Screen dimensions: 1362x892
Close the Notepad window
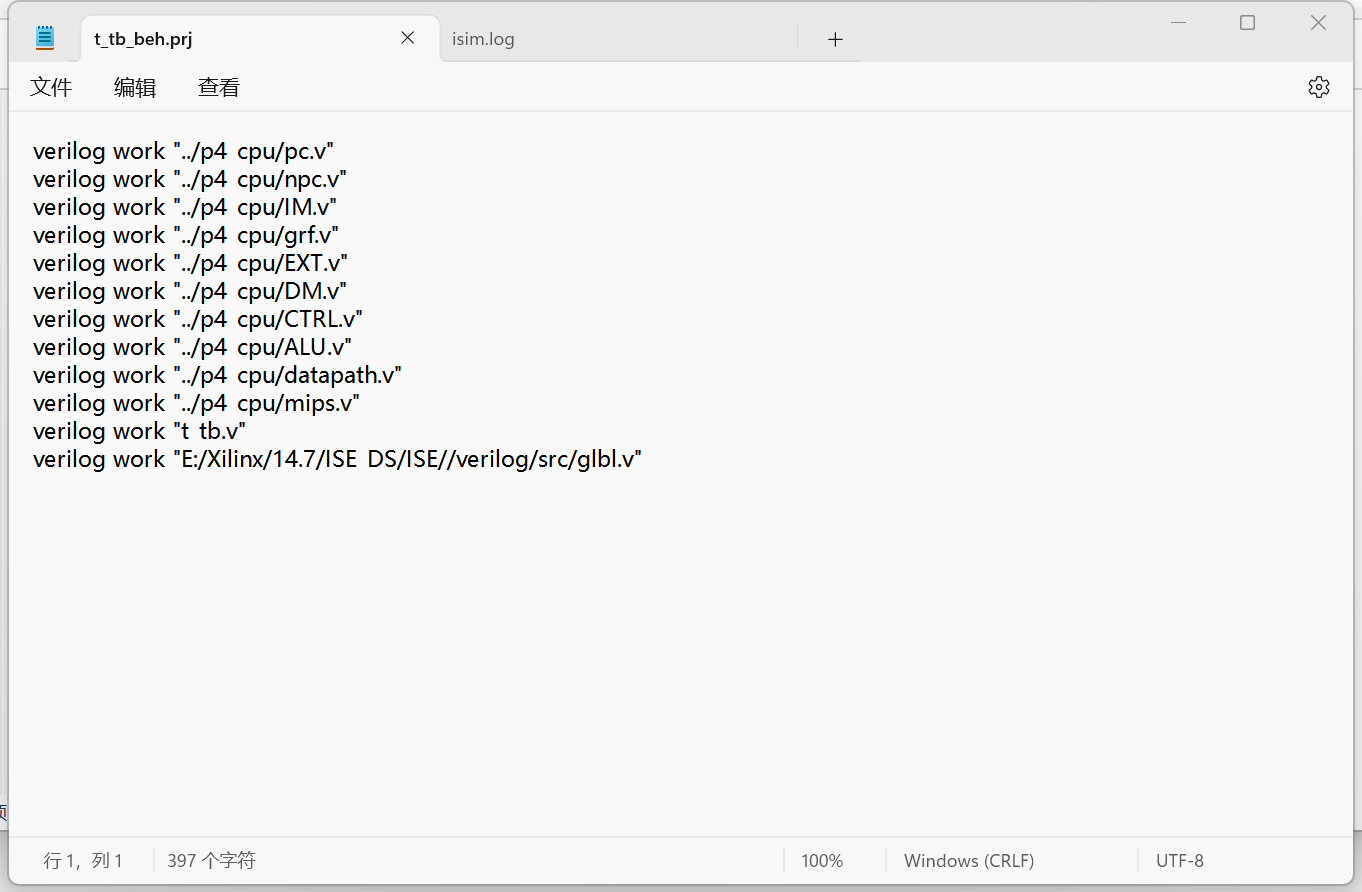1318,22
